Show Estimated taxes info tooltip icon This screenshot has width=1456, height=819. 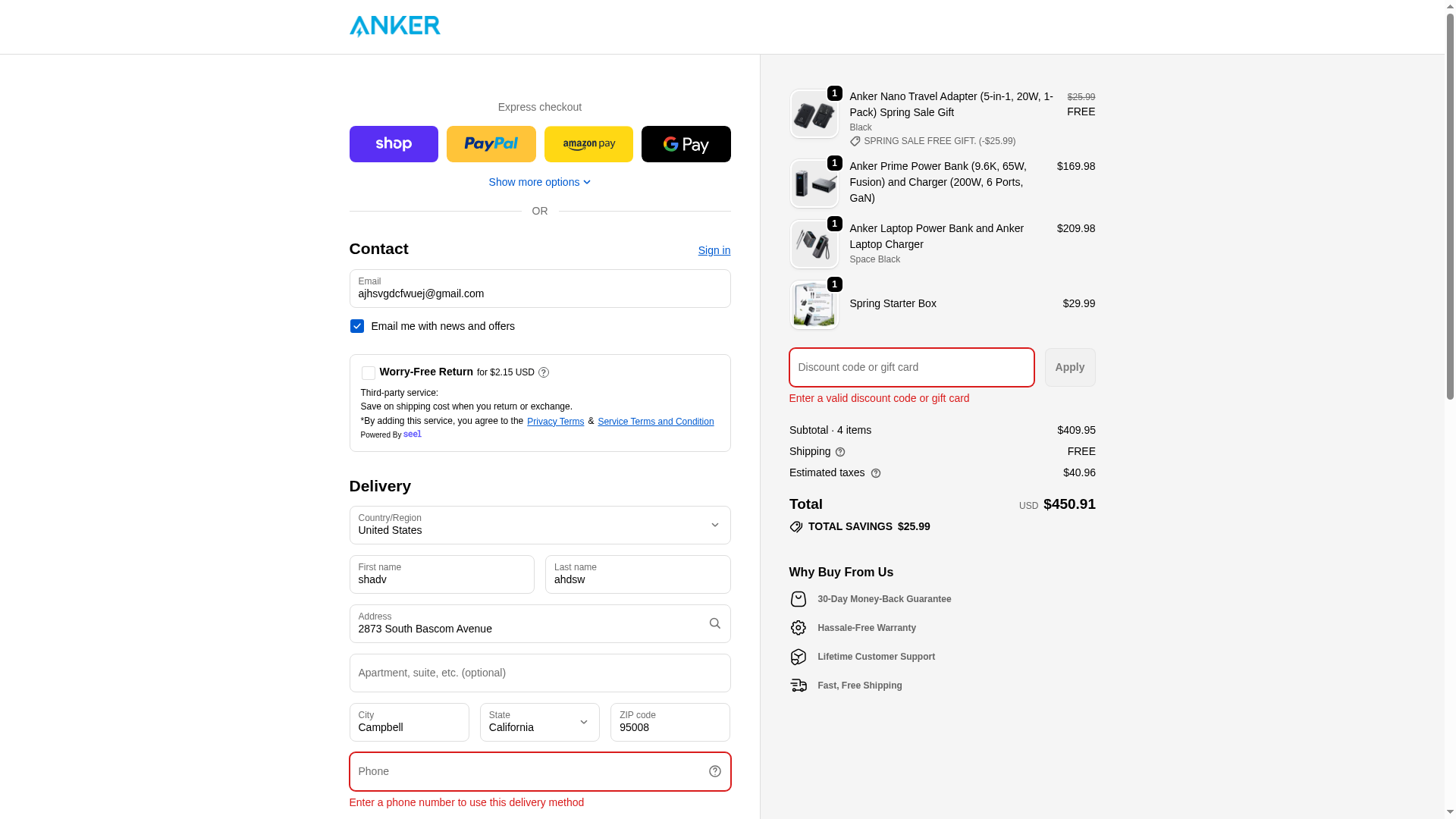[876, 473]
